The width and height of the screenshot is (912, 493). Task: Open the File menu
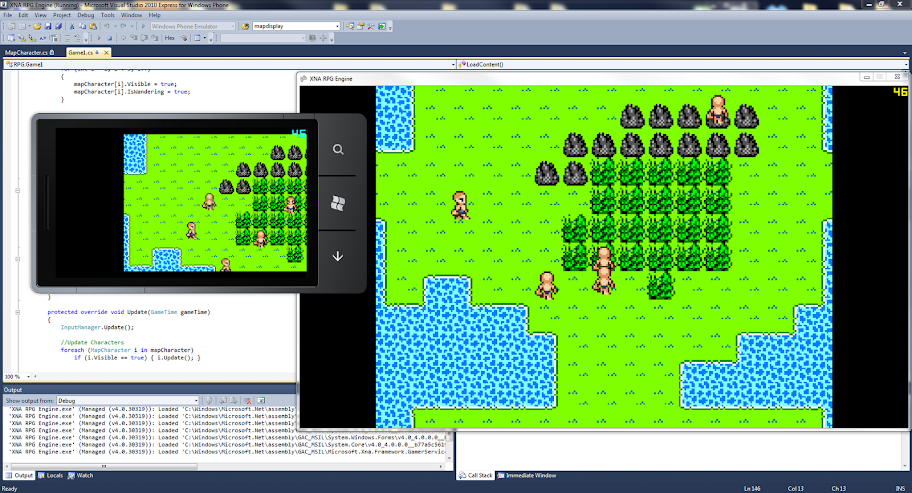[8, 15]
